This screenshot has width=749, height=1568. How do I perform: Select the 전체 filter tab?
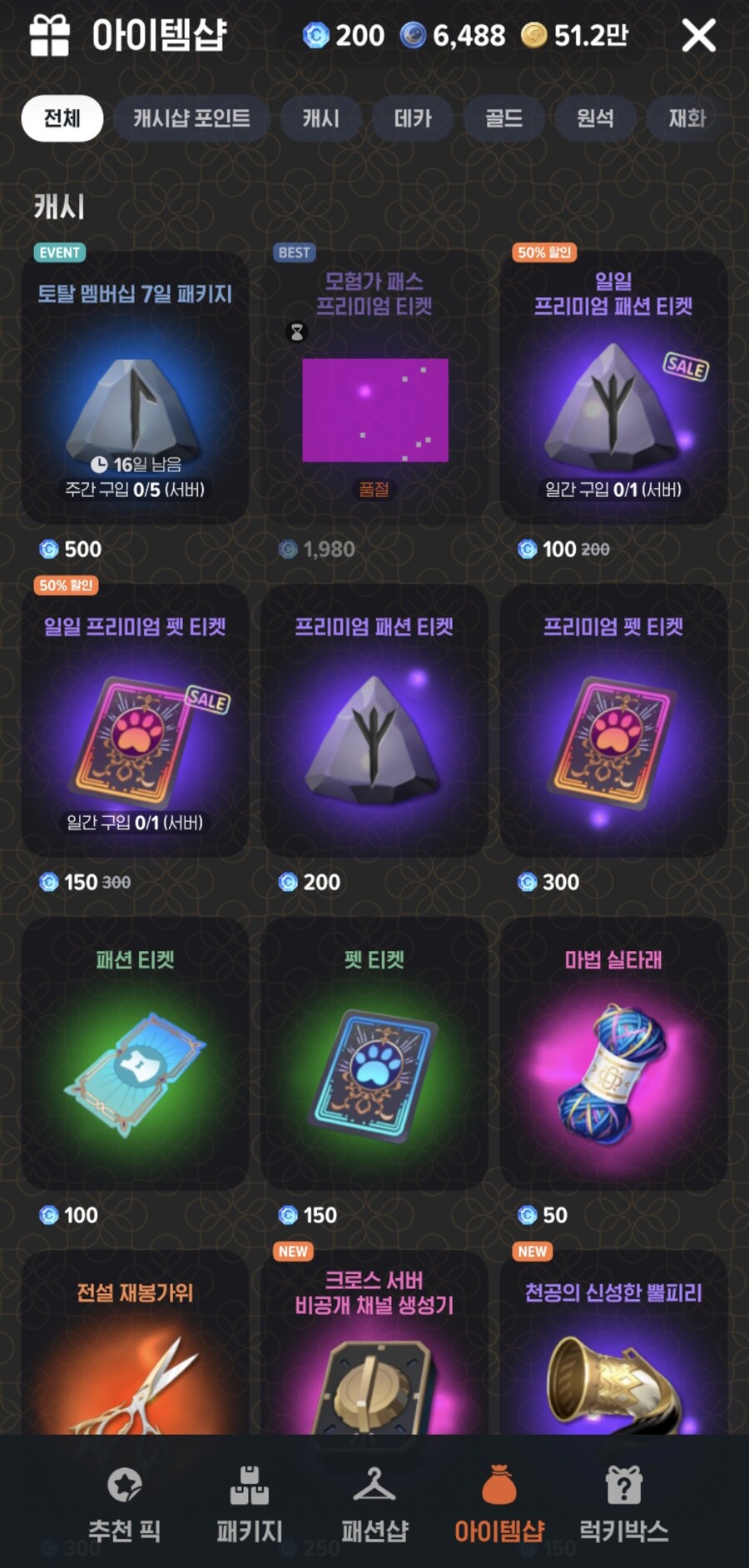(x=62, y=118)
